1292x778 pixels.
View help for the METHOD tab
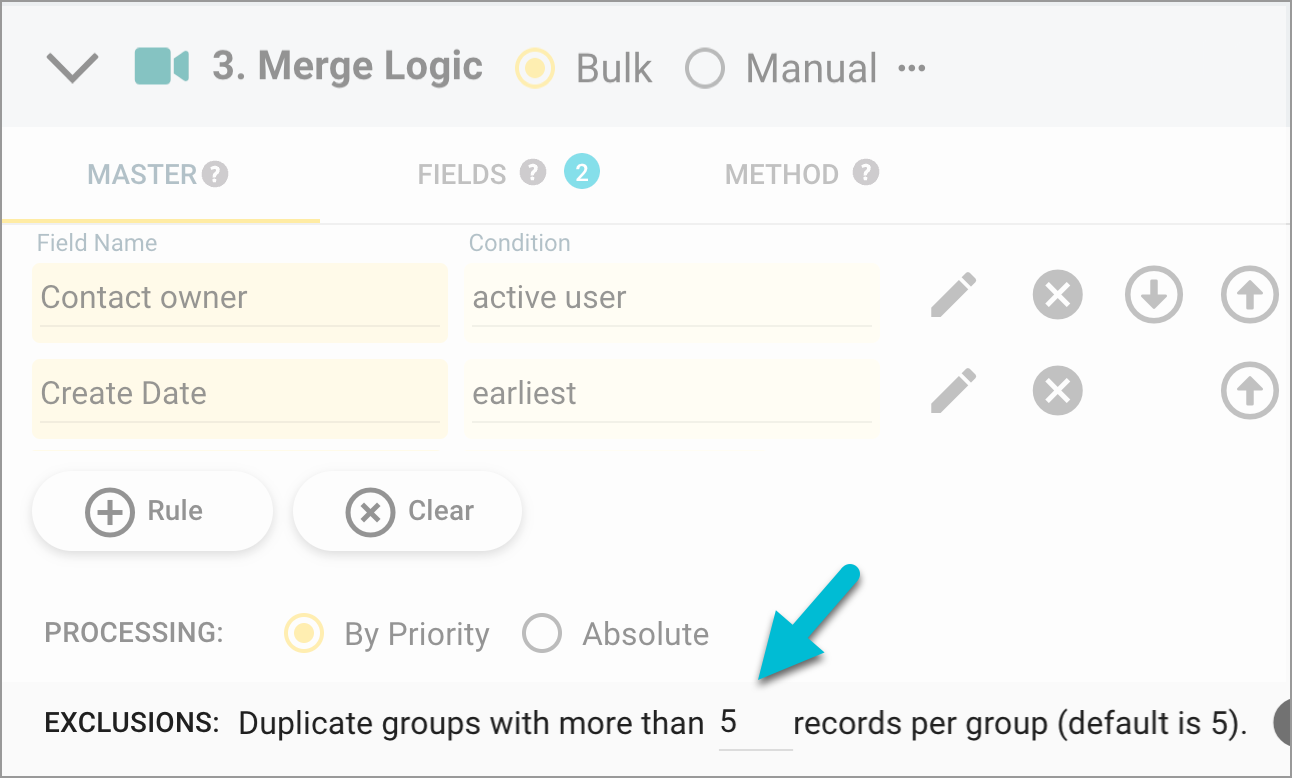867,172
